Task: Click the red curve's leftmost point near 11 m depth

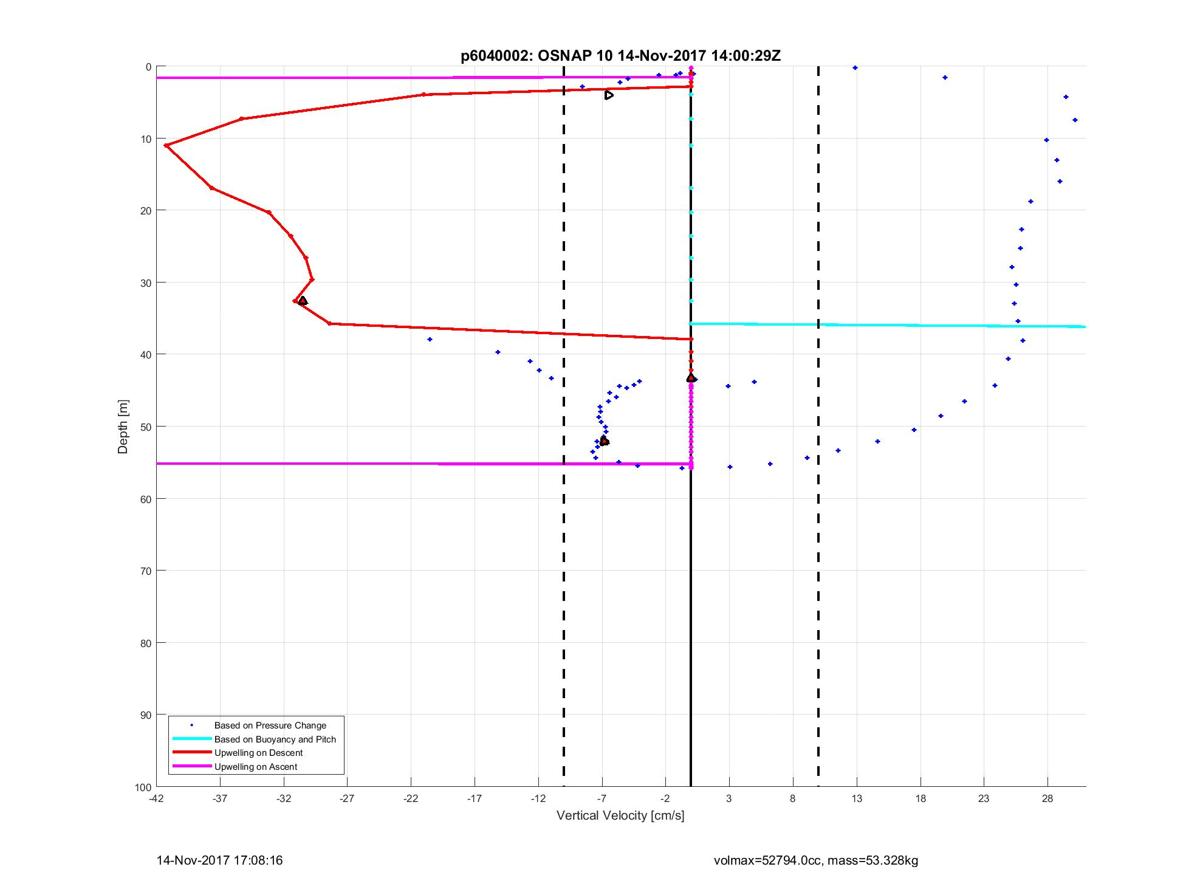Action: click(166, 146)
